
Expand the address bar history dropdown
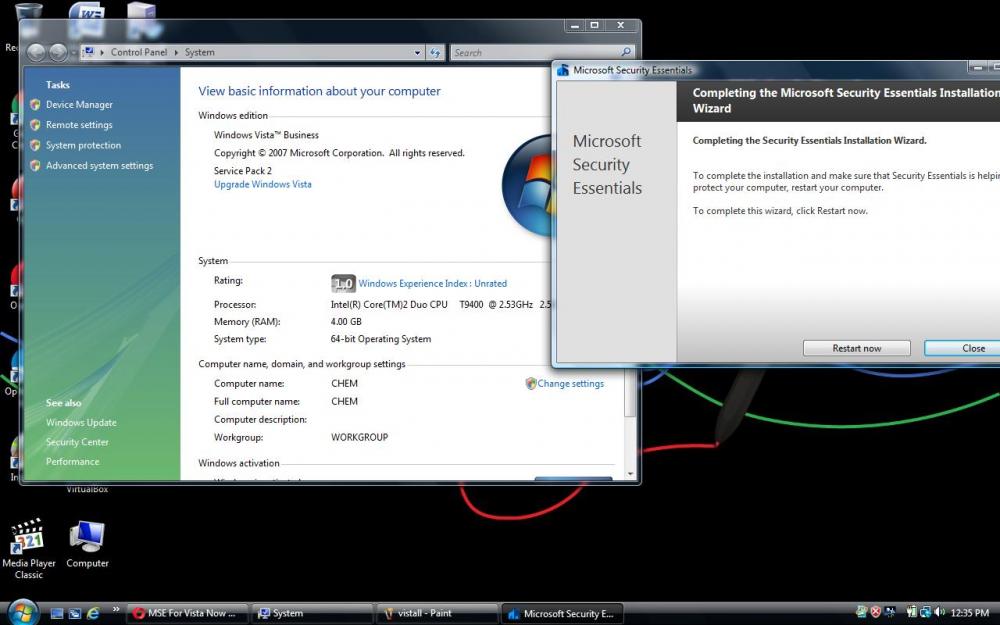(418, 52)
